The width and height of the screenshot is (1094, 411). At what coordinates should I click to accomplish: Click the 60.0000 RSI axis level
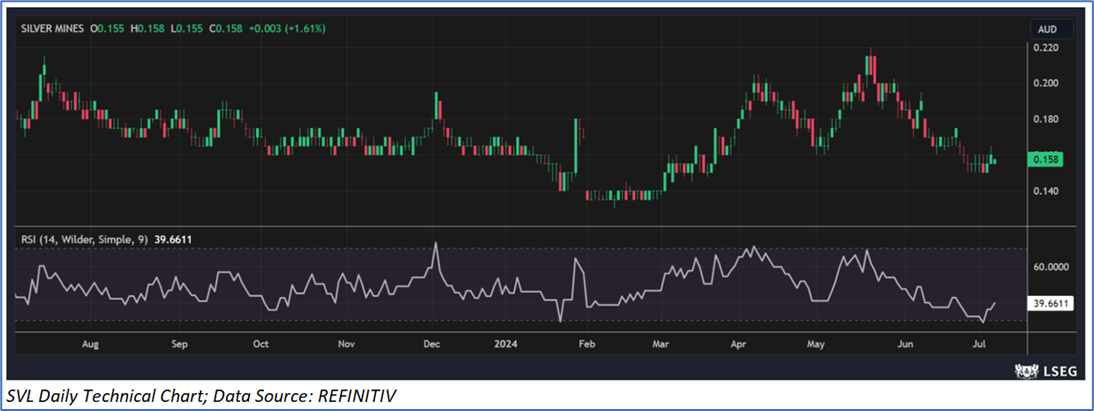coord(1050,267)
